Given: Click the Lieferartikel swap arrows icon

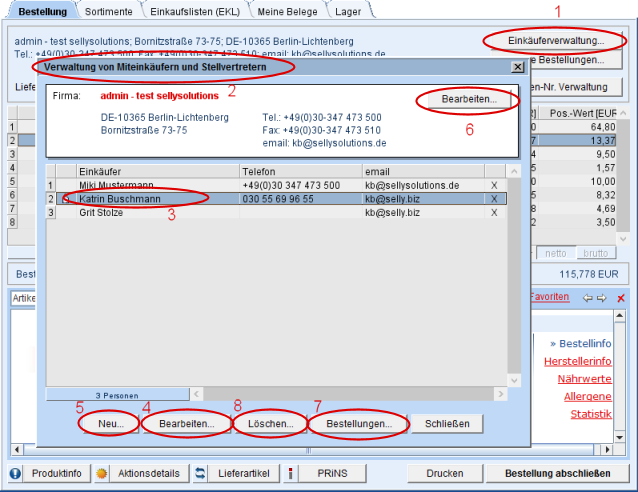Looking at the screenshot, I should pos(200,473).
